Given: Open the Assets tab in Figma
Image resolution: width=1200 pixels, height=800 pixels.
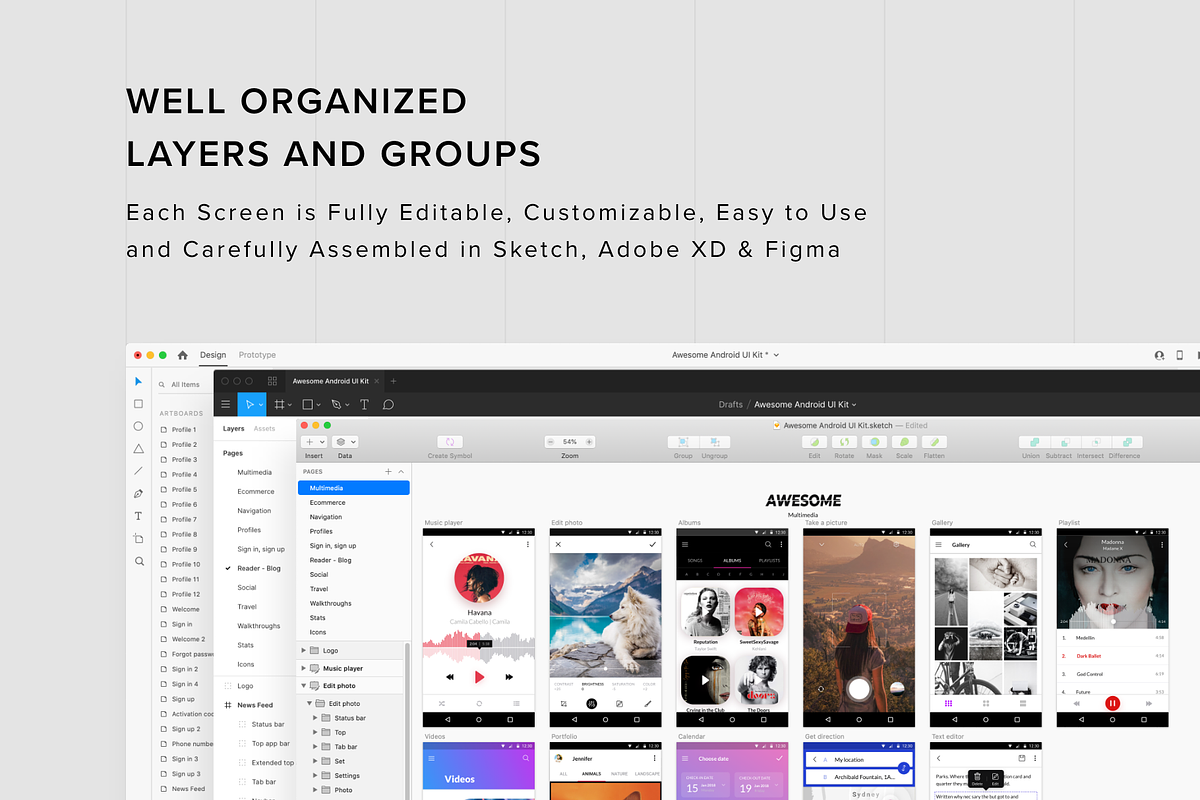Looking at the screenshot, I should (264, 429).
